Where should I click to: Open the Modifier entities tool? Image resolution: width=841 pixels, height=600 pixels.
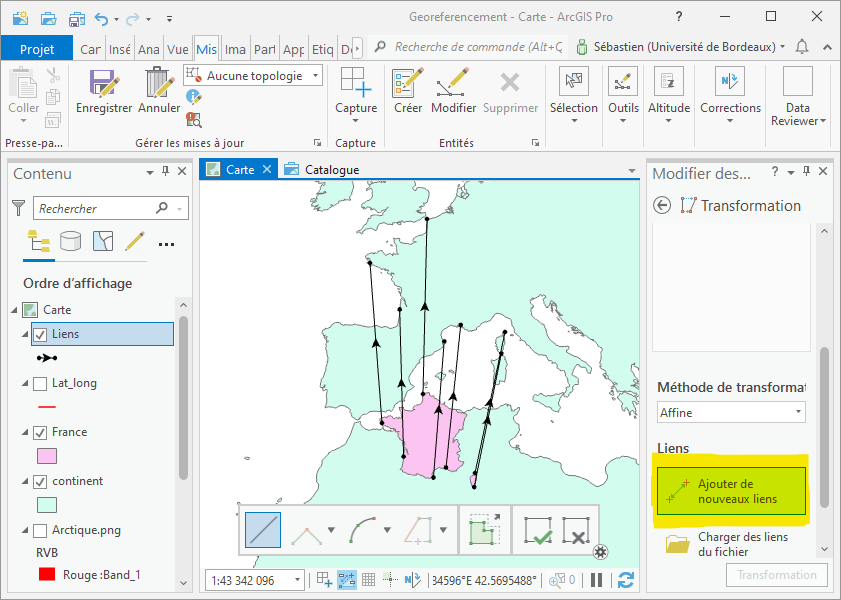tap(453, 83)
